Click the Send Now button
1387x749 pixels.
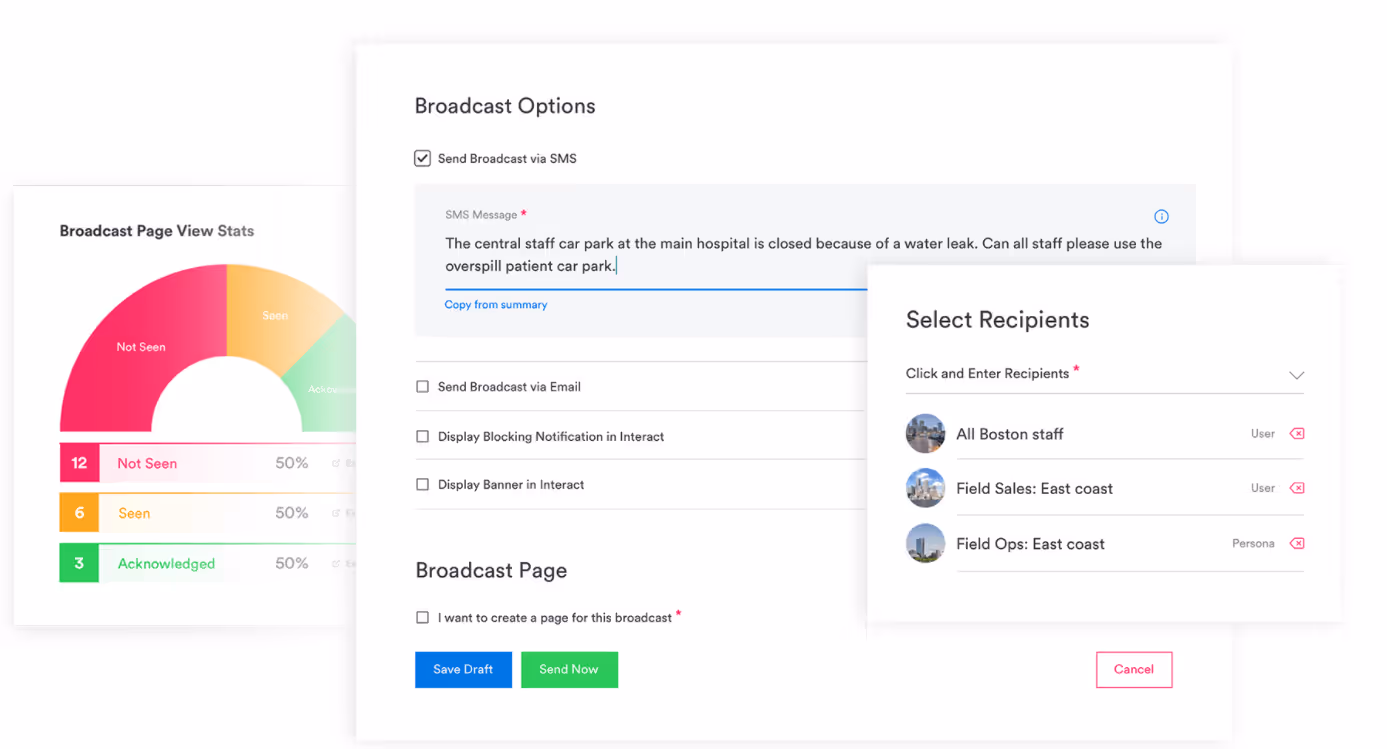point(569,669)
